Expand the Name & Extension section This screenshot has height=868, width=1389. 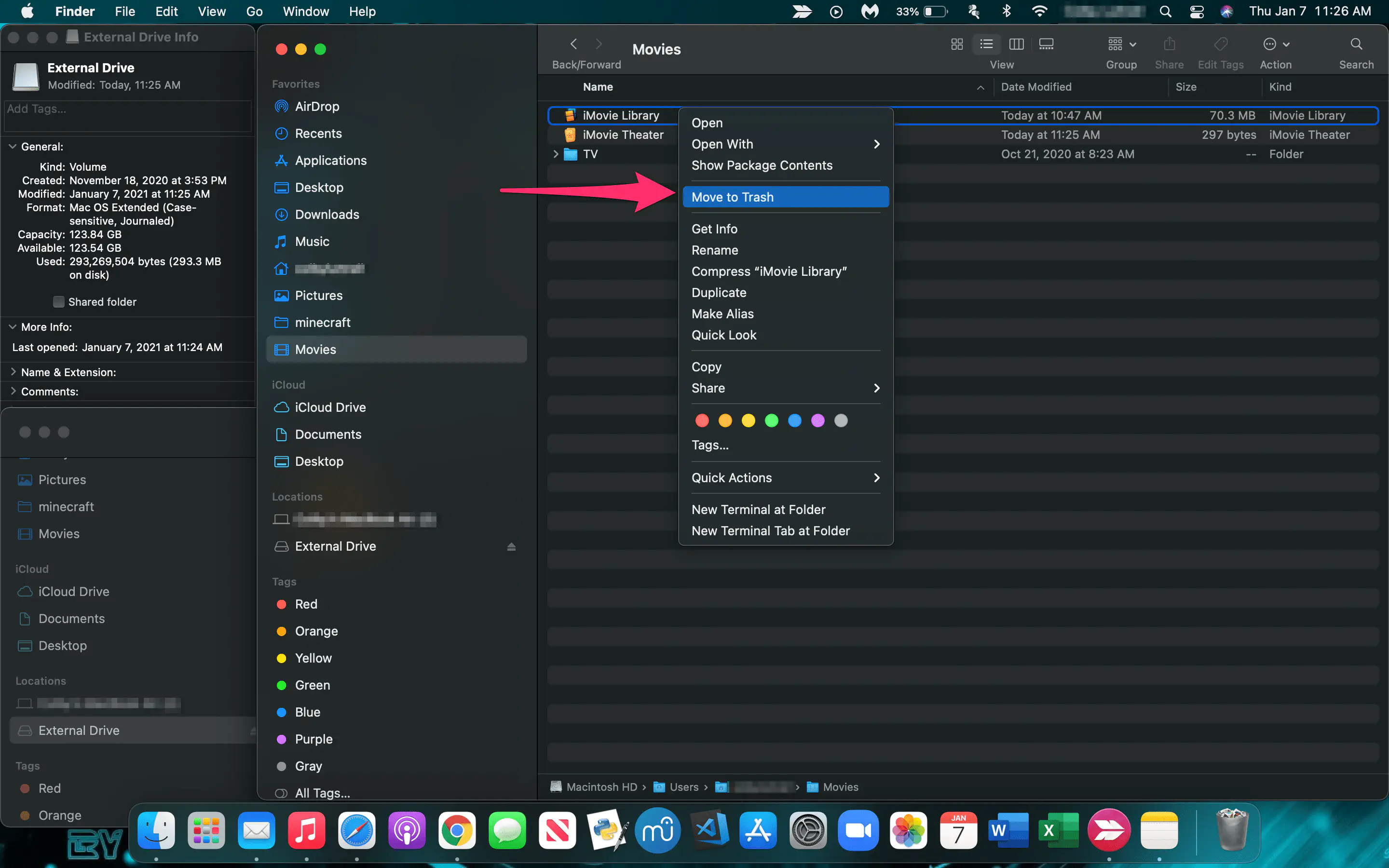coord(13,372)
